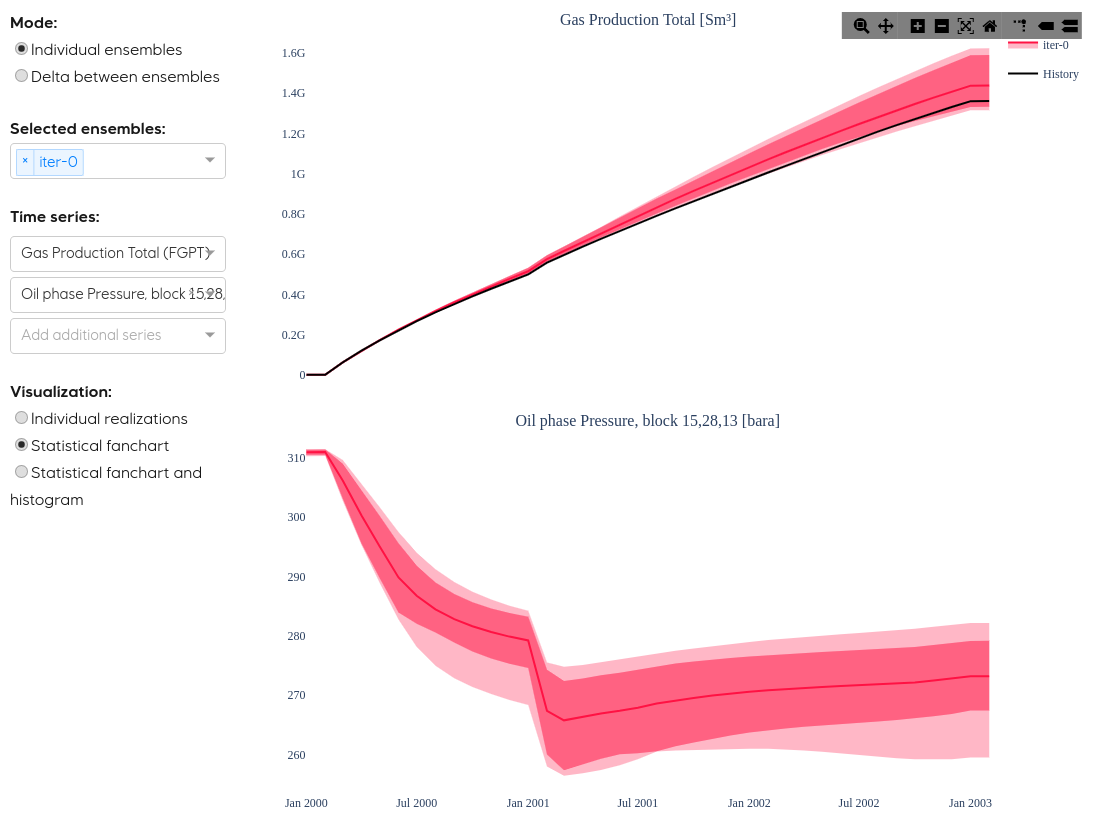This screenshot has width=1109, height=820.
Task: Open the Add additional series dropdown
Action: [210, 335]
